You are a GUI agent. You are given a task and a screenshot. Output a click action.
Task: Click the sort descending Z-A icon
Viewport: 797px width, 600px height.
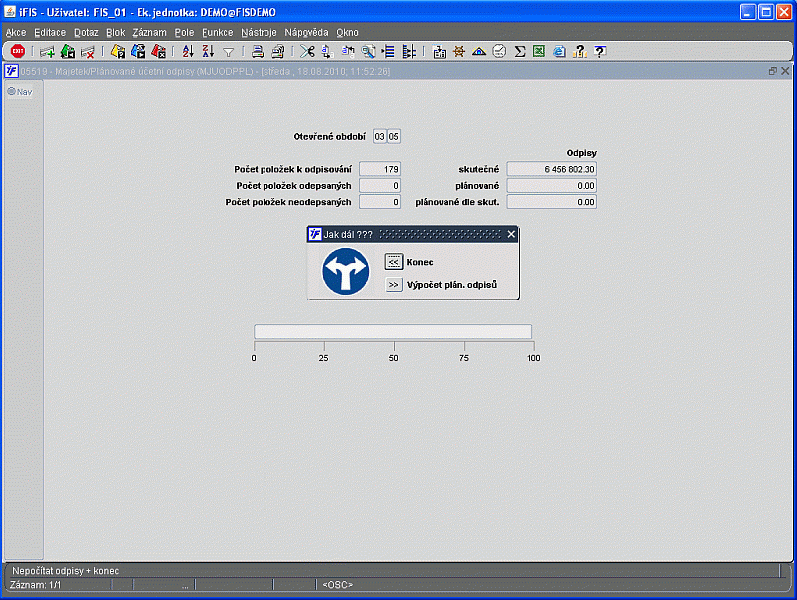coord(207,51)
